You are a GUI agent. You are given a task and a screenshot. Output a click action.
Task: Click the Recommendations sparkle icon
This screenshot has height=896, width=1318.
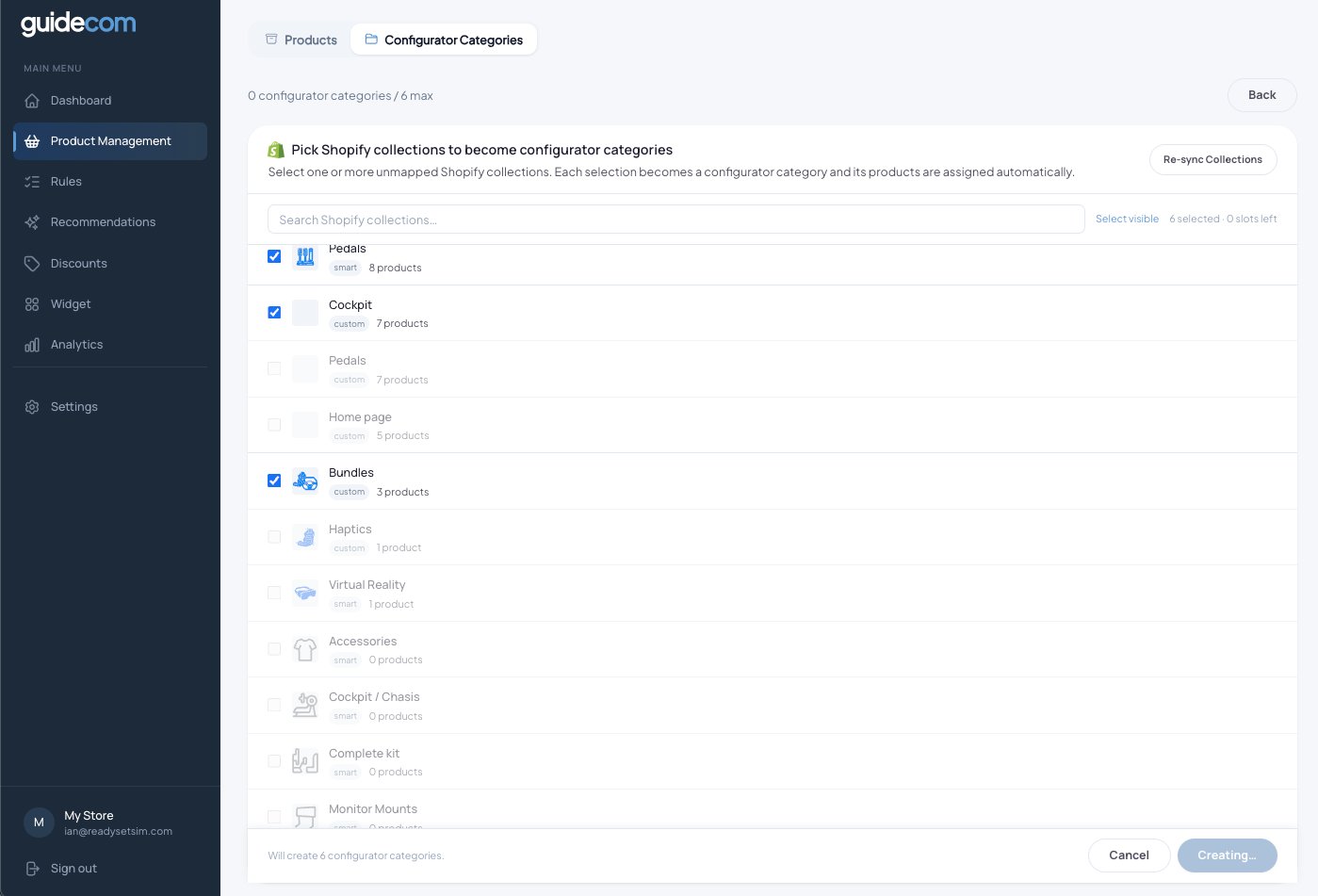pyautogui.click(x=32, y=222)
